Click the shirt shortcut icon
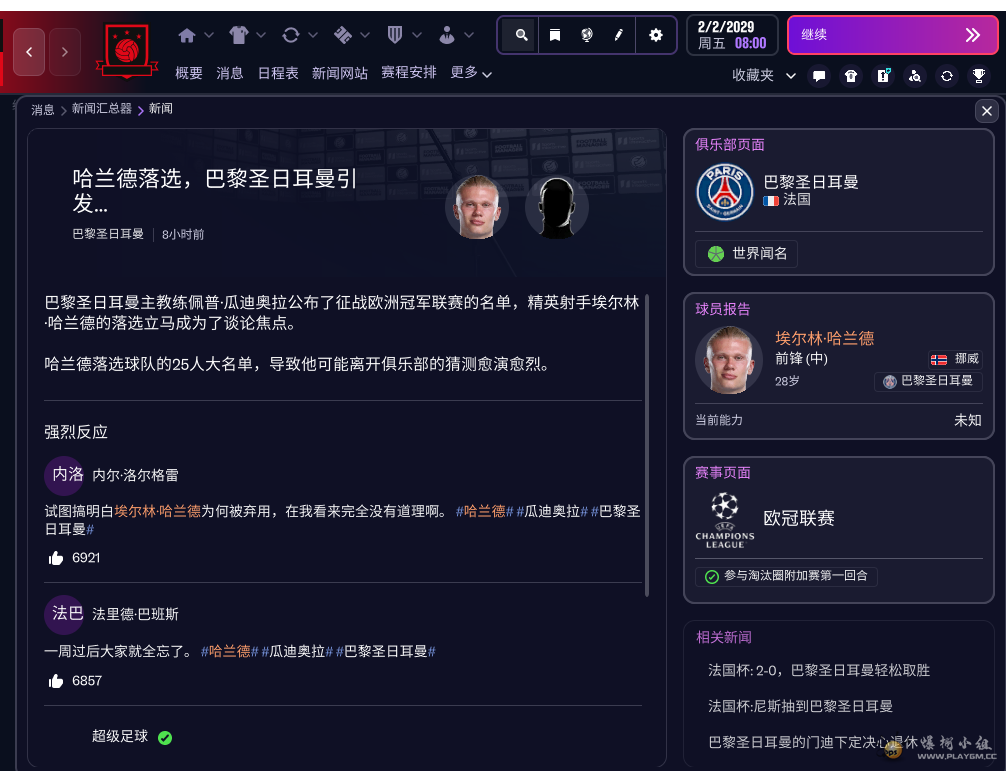The image size is (1006, 771). pos(851,76)
